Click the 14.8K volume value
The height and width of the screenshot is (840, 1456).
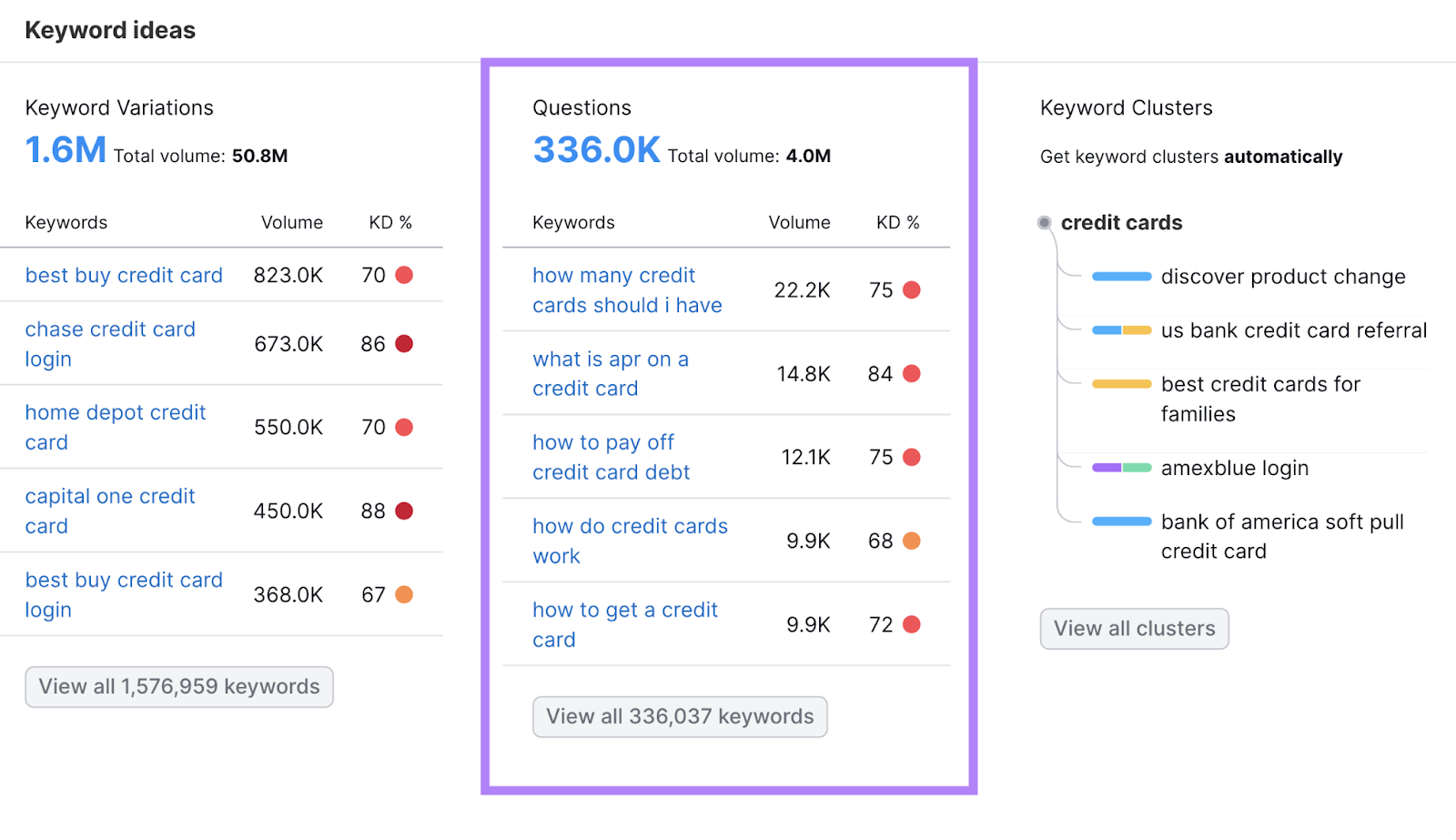pos(804,374)
